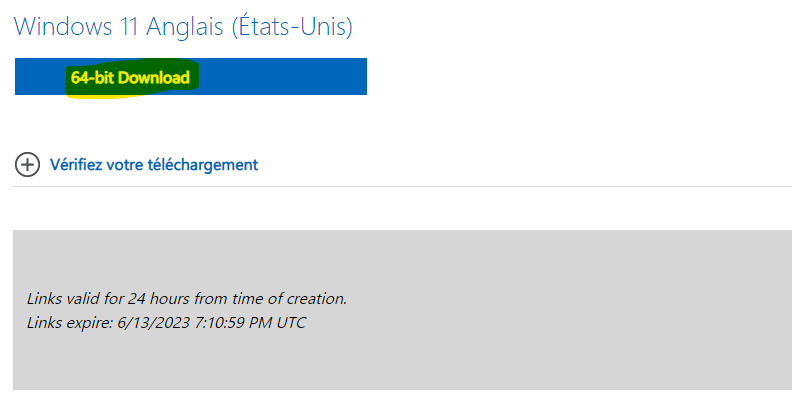Click the 64-bit Download button
Image resolution: width=800 pixels, height=402 pixels.
pyautogui.click(x=191, y=77)
